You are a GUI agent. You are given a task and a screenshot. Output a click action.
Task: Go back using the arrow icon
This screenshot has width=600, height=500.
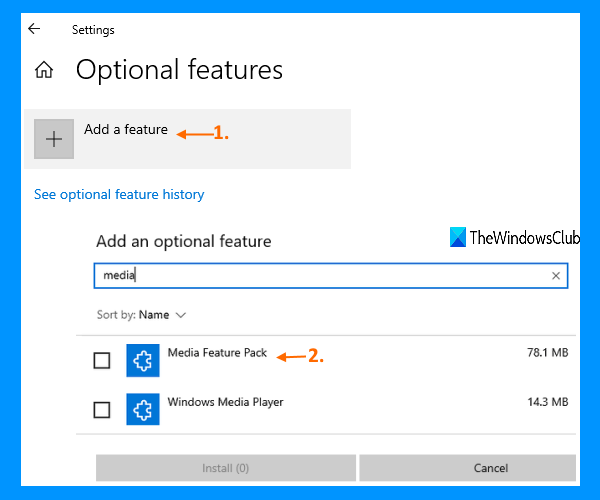click(34, 29)
